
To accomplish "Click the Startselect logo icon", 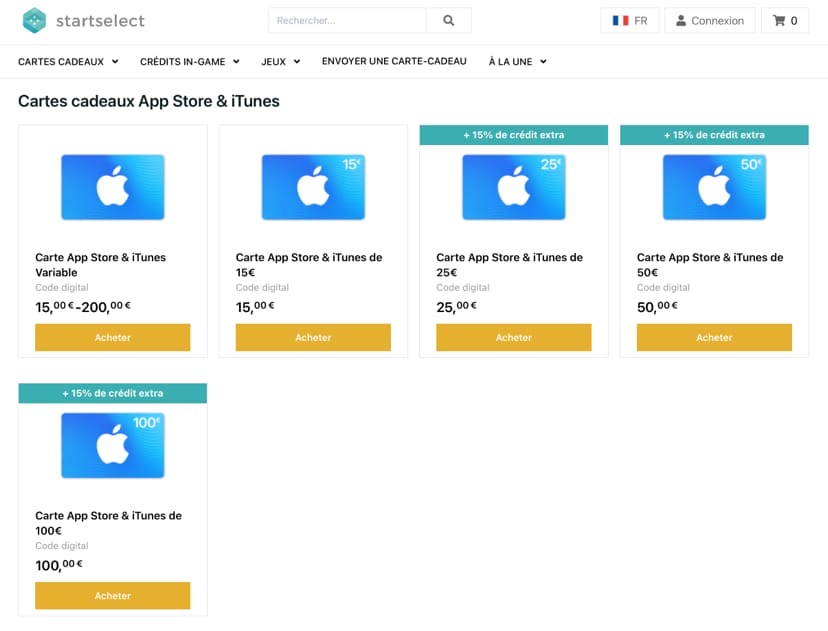I will click(x=35, y=20).
